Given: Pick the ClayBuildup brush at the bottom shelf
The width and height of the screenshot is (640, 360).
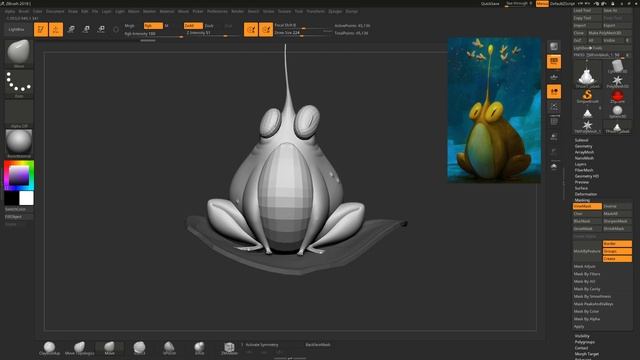Looking at the screenshot, I should click(49, 348).
